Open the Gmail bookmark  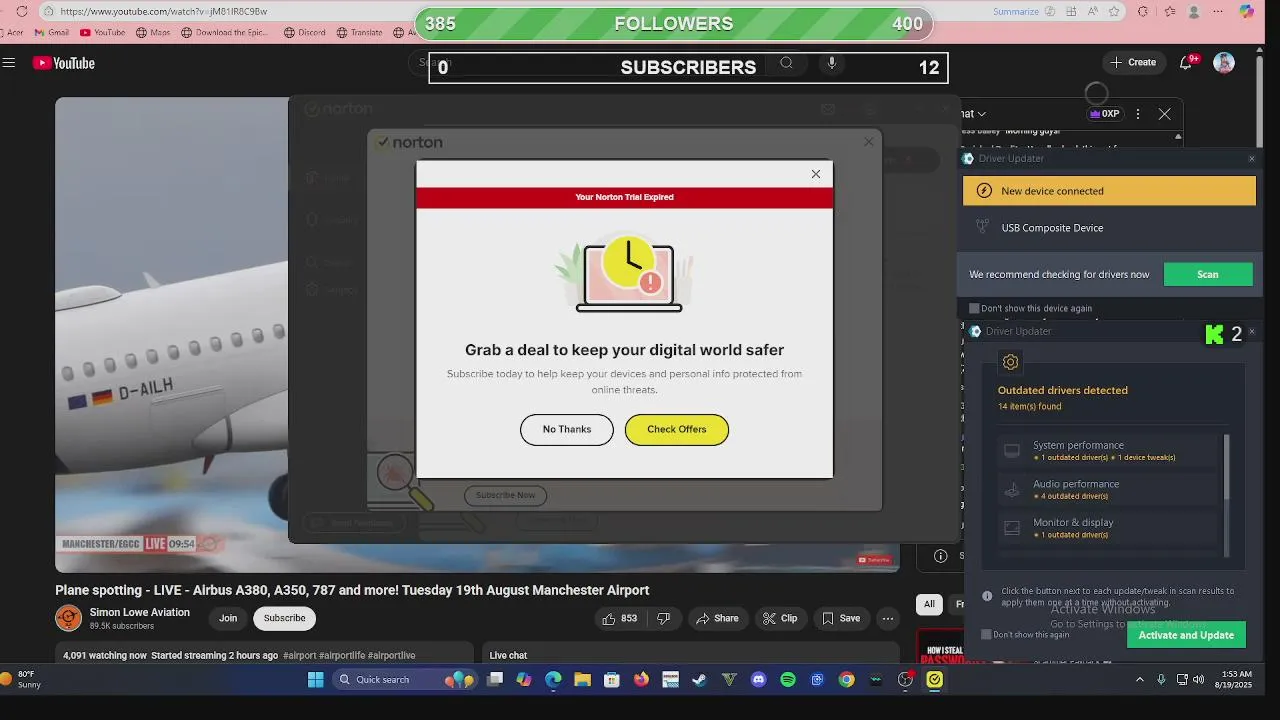click(x=51, y=32)
